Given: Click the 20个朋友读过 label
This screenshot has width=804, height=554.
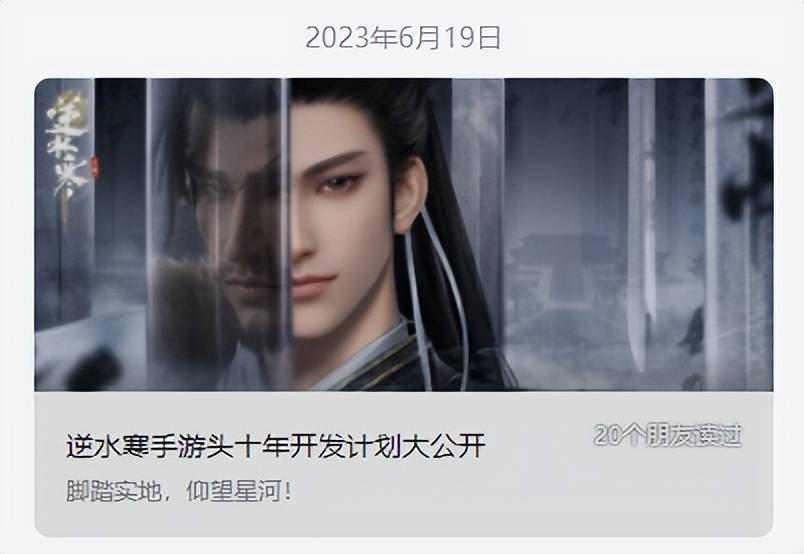Looking at the screenshot, I should tap(668, 436).
